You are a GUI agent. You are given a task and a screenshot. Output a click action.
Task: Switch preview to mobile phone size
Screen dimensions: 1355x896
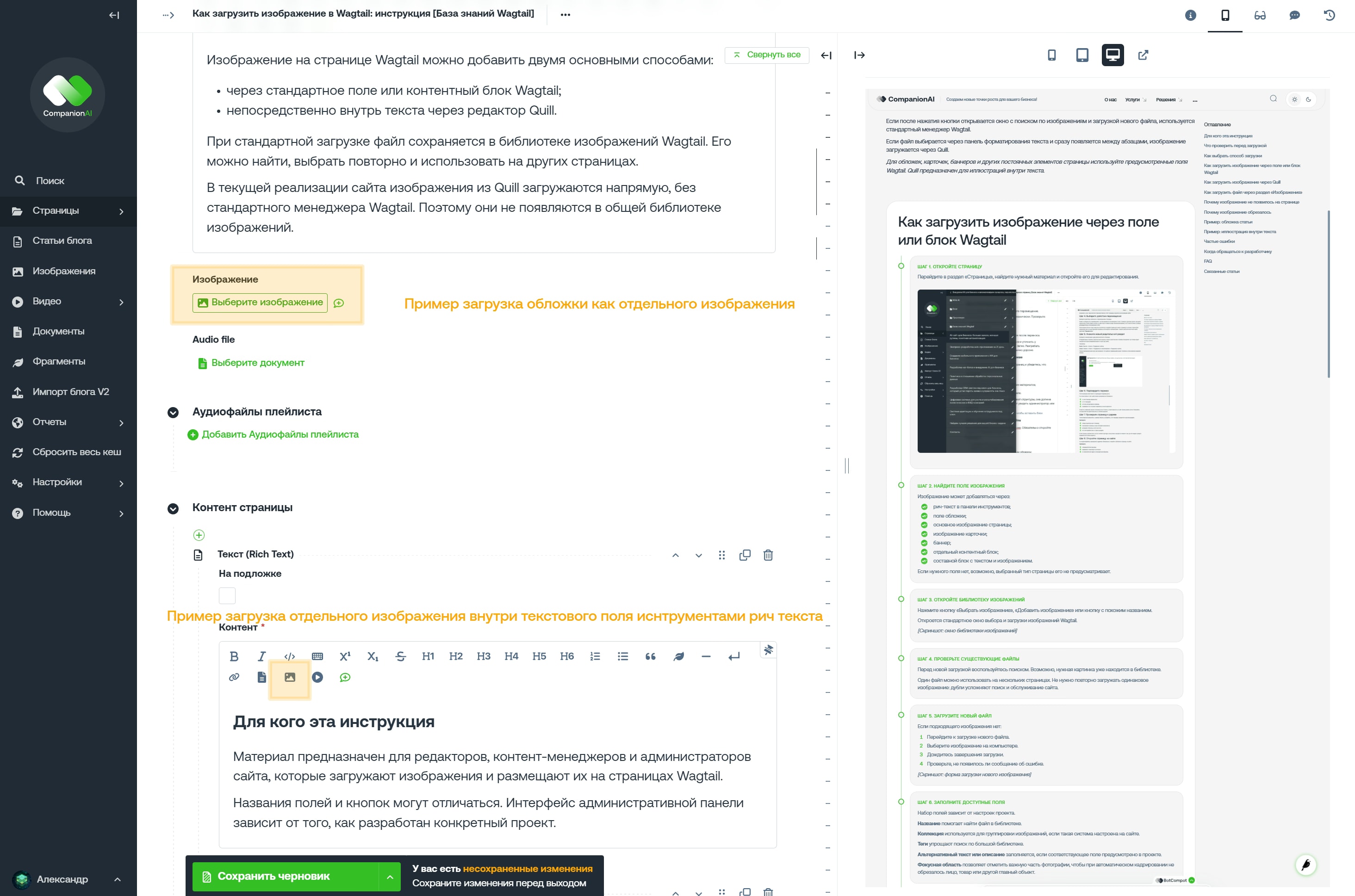[1051, 56]
